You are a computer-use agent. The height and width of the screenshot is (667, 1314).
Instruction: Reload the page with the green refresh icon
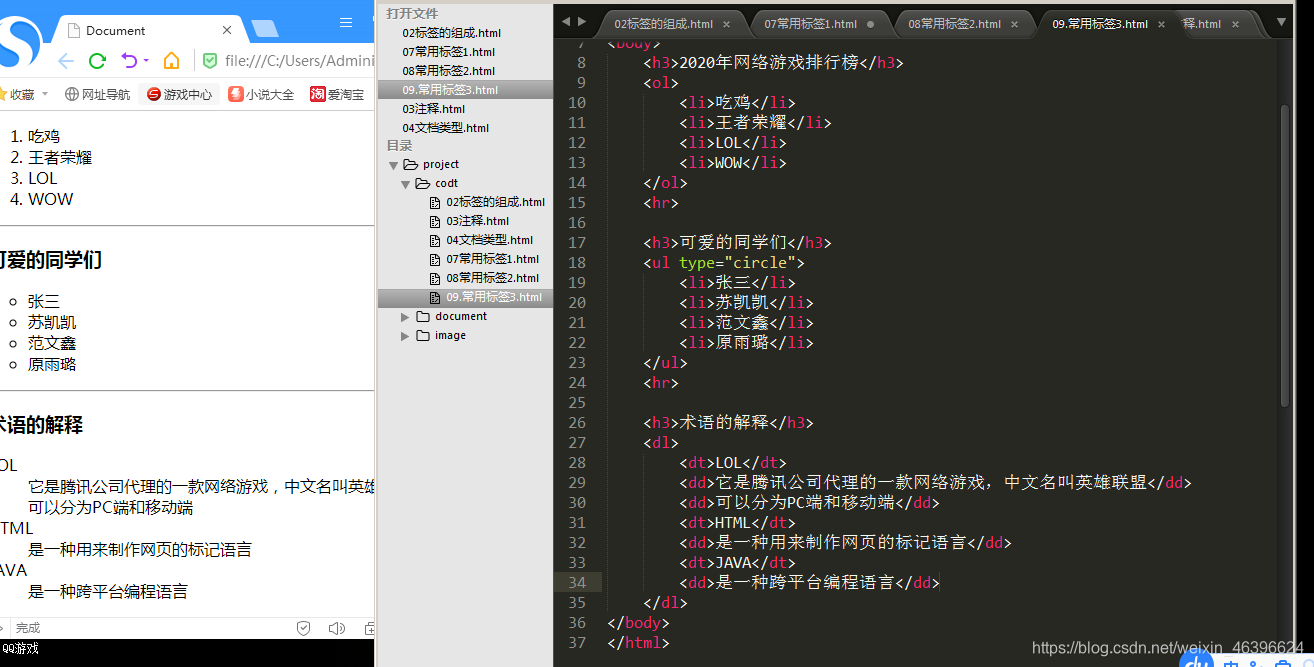pos(97,61)
